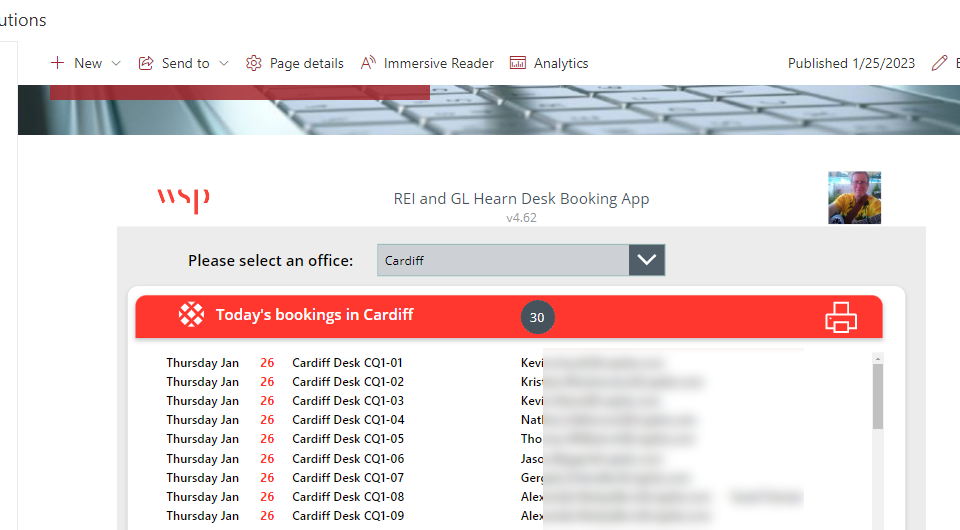The image size is (960, 530).
Task: Open Page details
Action: coord(307,63)
